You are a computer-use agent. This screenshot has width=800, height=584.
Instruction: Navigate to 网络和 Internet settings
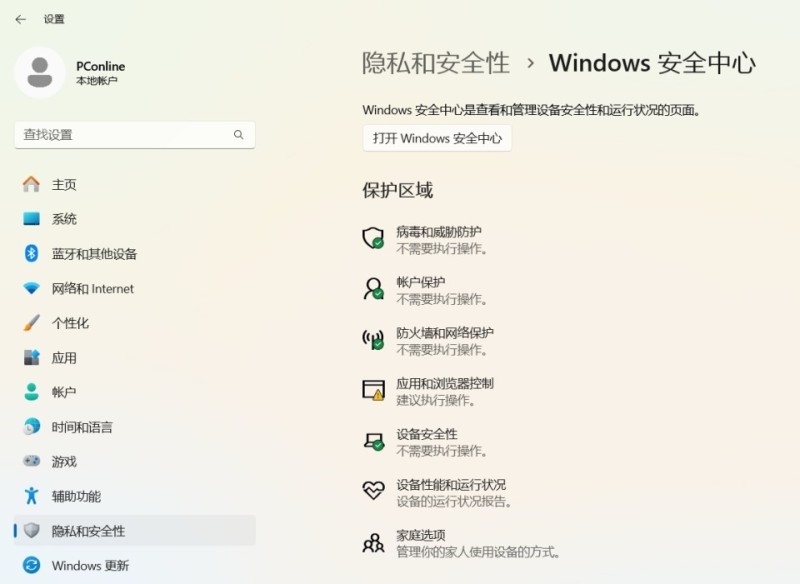tap(92, 289)
